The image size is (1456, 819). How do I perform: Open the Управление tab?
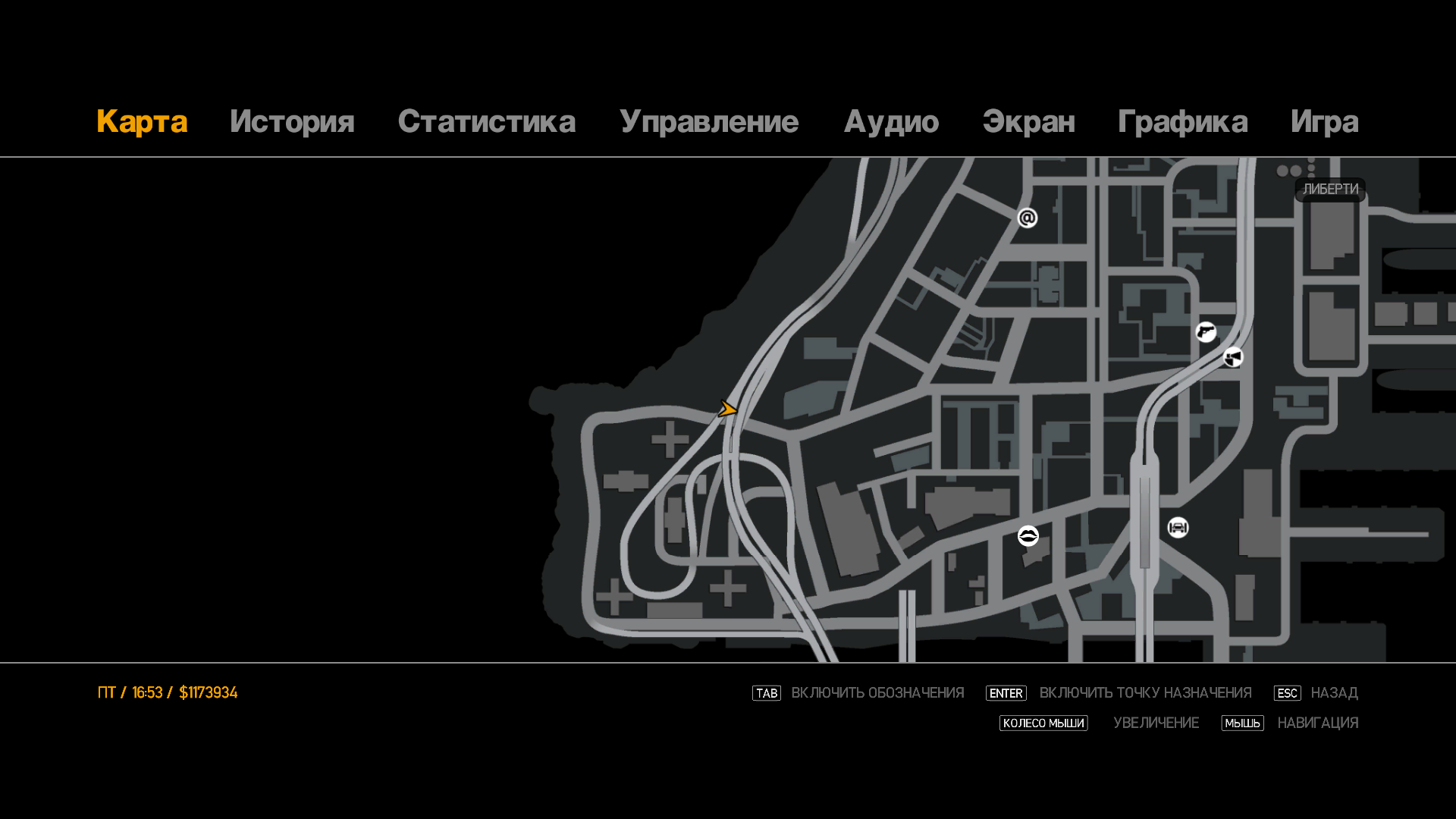(708, 122)
